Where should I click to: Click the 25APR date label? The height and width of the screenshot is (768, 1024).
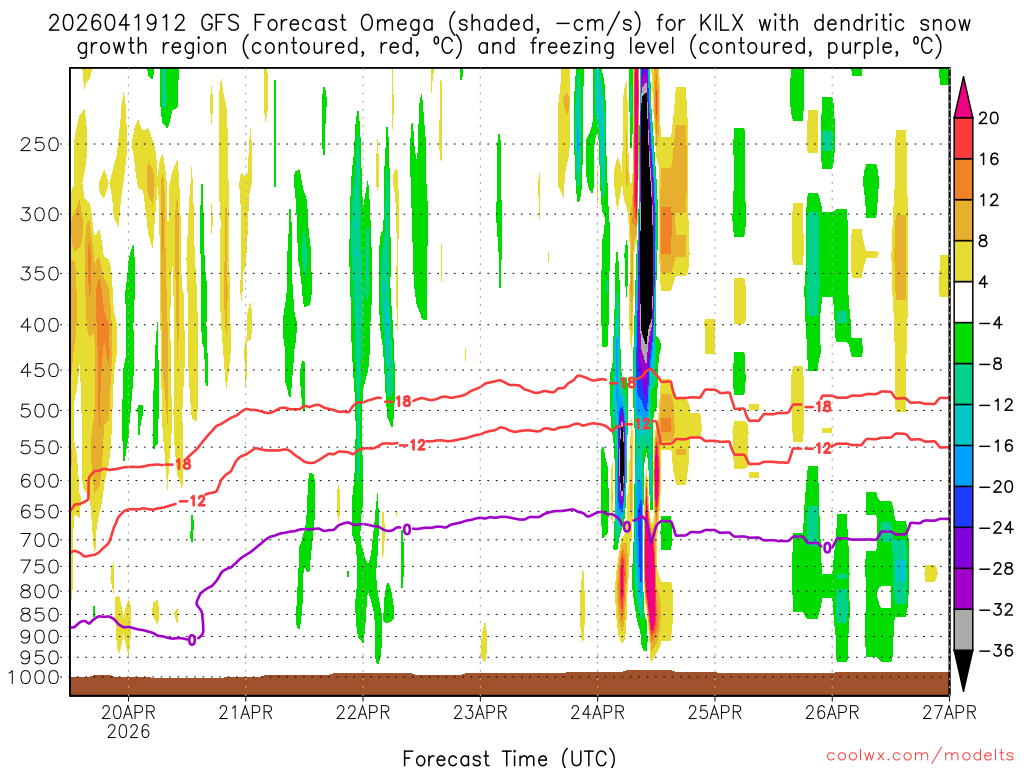coord(715,712)
